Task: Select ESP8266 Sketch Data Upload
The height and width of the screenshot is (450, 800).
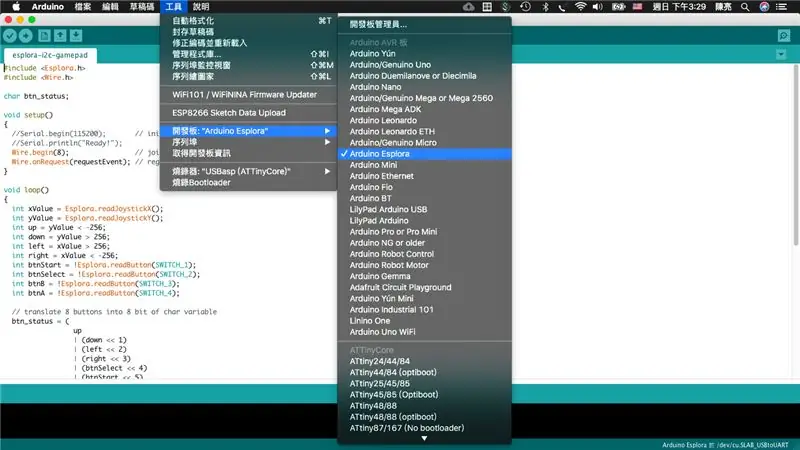Action: click(248, 113)
